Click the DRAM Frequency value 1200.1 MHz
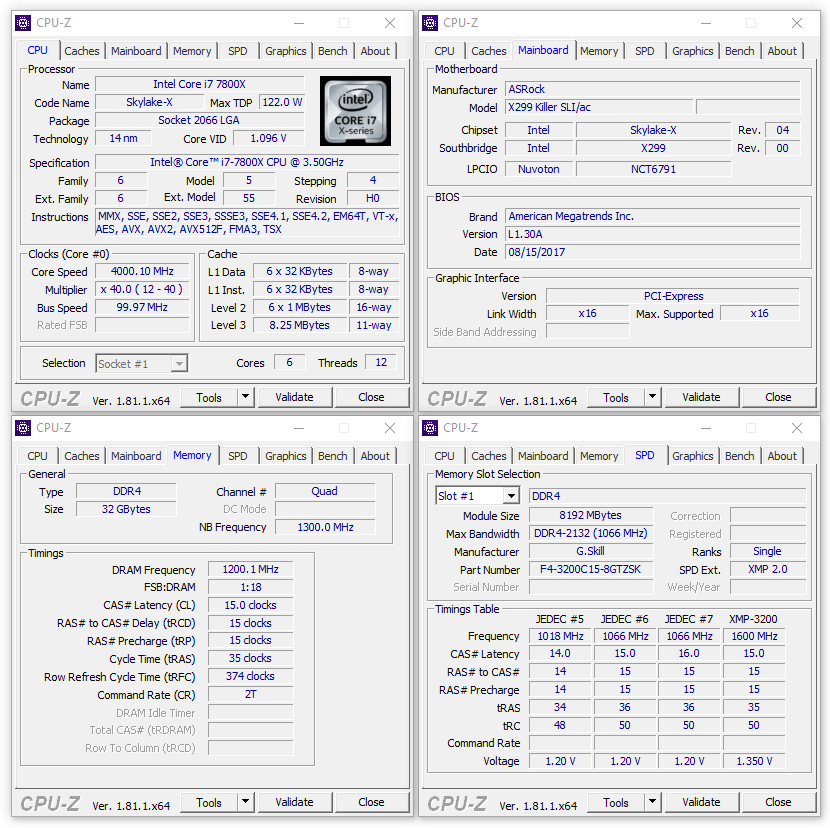This screenshot has height=828, width=830. [250, 569]
